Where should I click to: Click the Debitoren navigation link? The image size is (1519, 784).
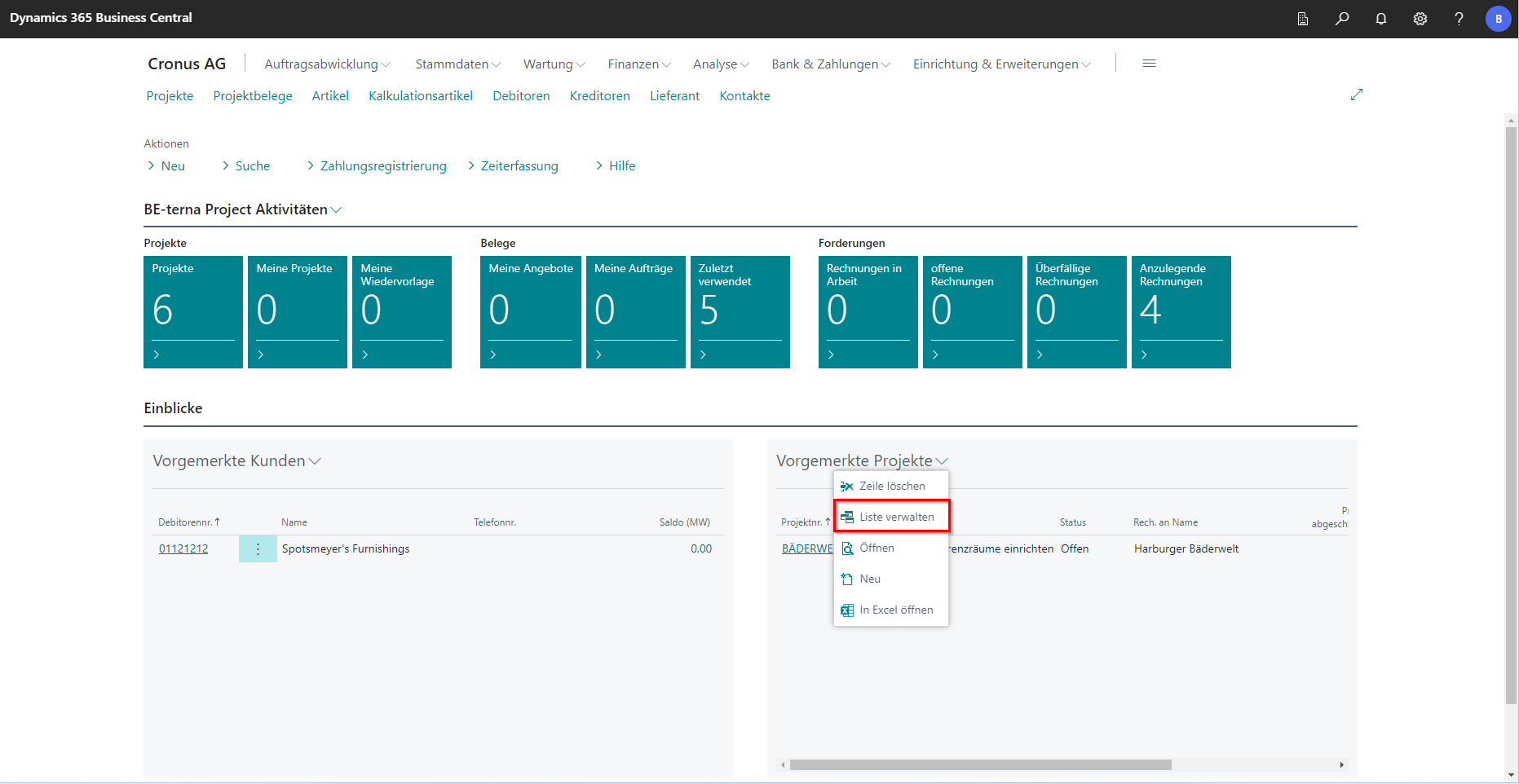pyautogui.click(x=521, y=96)
